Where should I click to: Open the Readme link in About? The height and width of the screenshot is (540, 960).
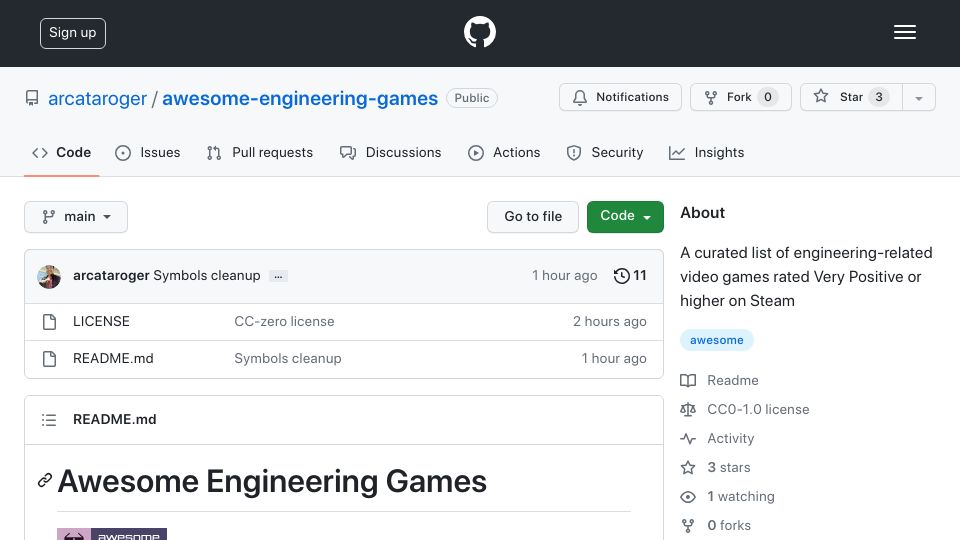coord(719,380)
